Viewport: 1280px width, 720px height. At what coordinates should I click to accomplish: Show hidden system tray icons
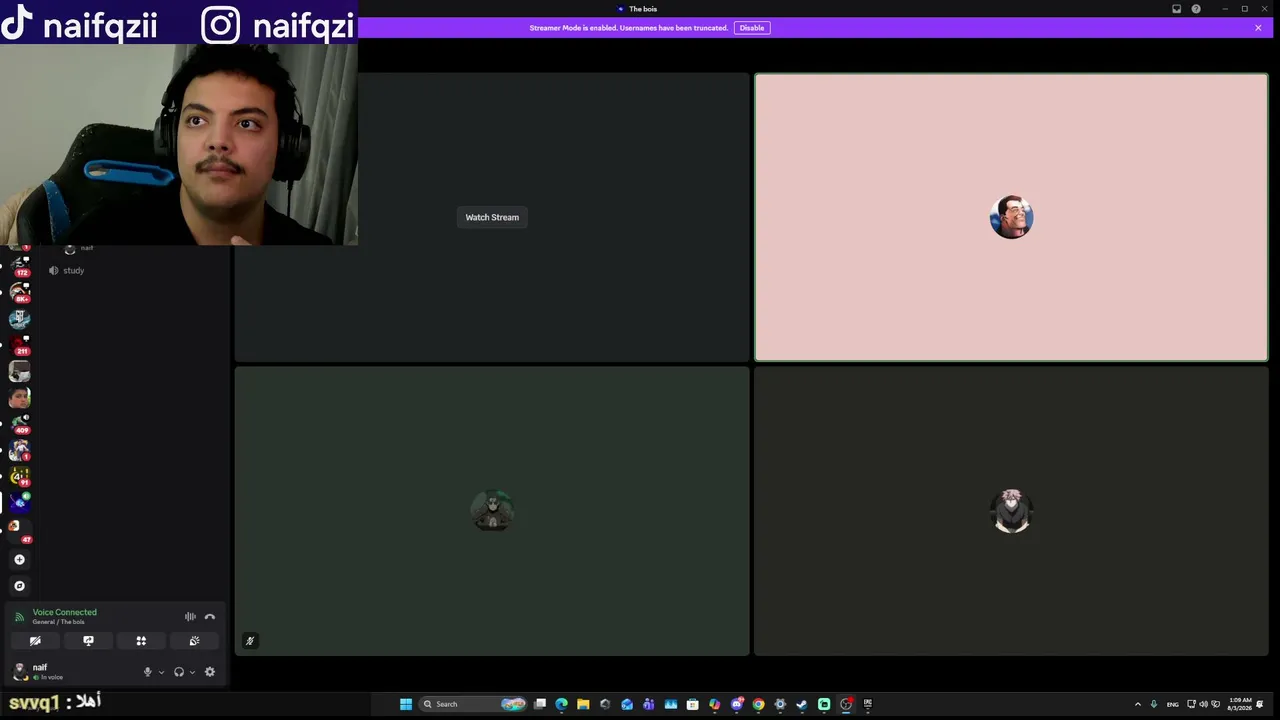coord(1137,704)
